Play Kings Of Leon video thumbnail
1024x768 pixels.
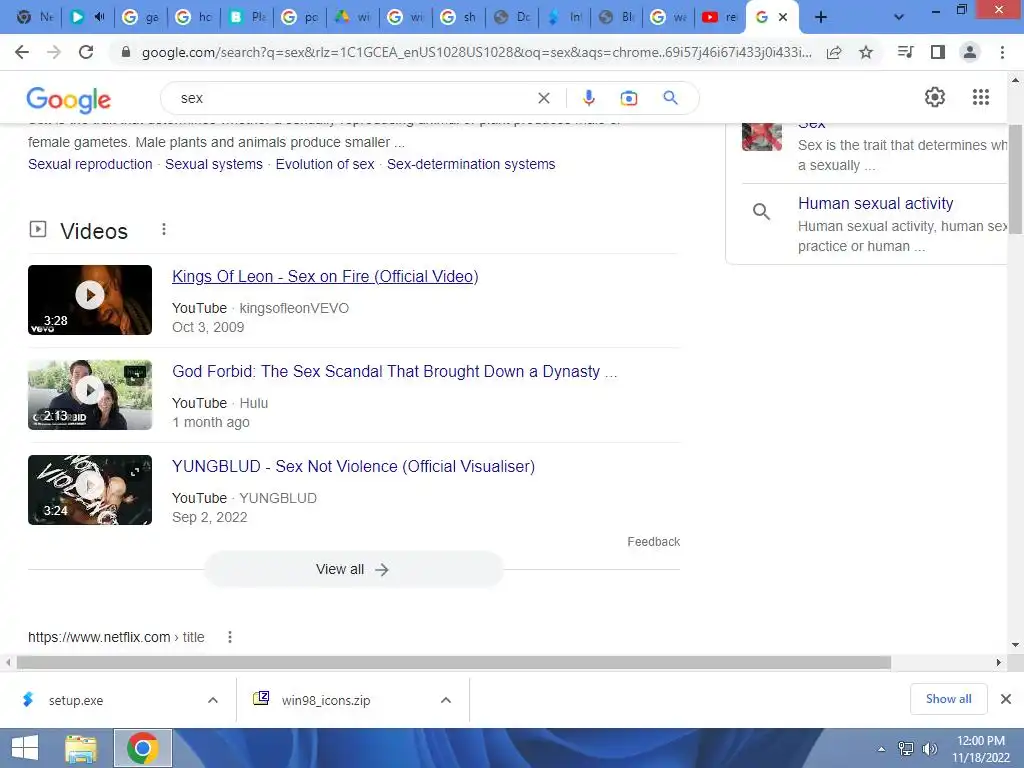coord(90,300)
